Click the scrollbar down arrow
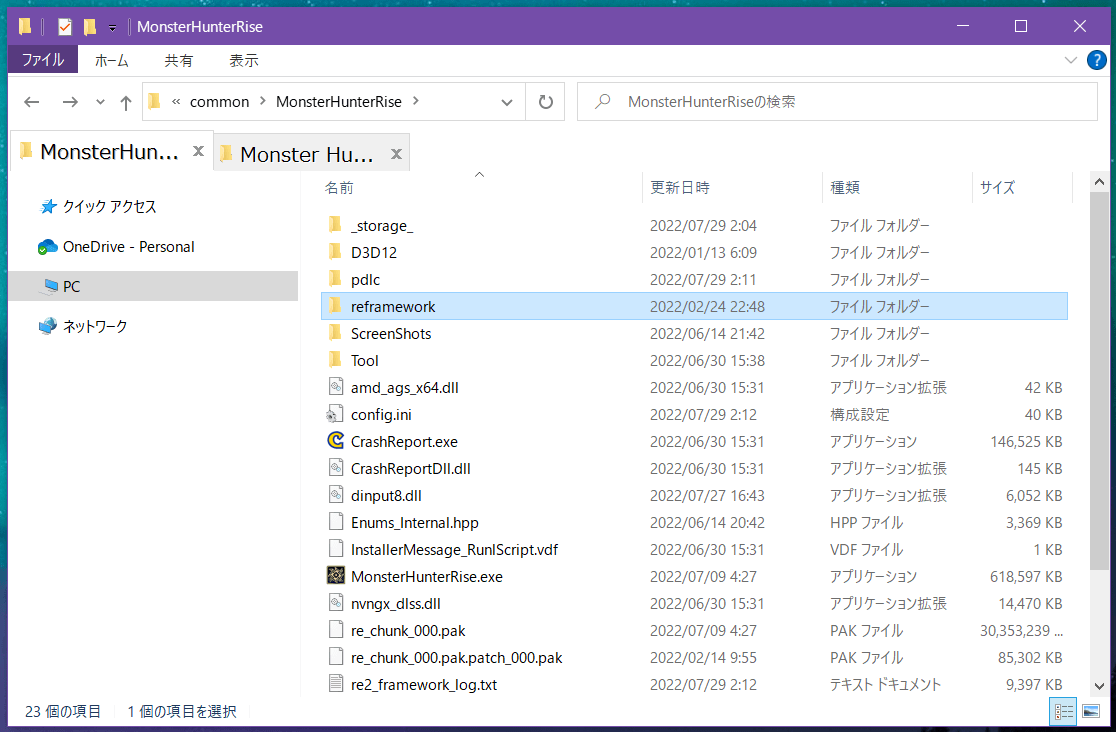The width and height of the screenshot is (1116, 732). (1099, 686)
